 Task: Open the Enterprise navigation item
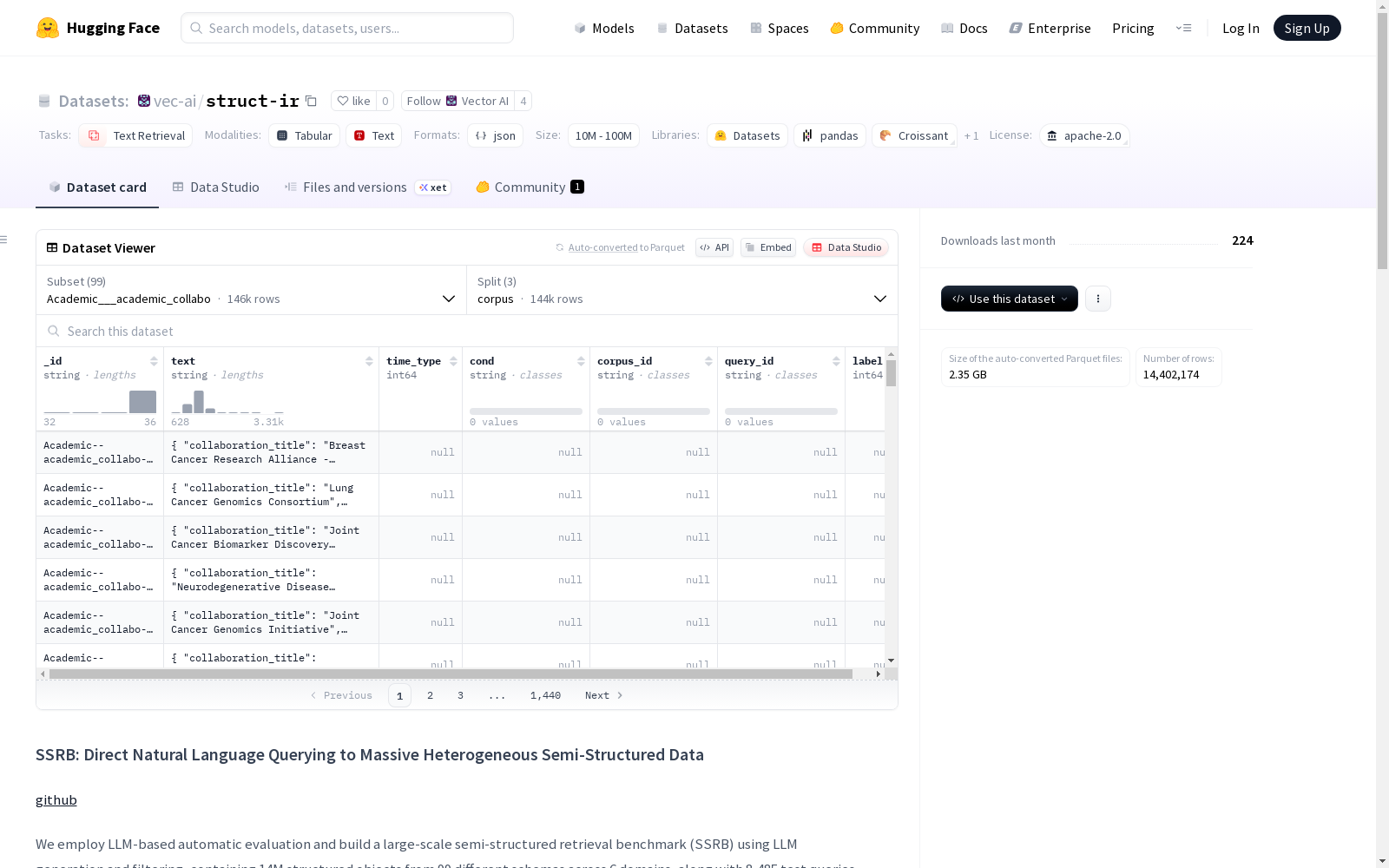pos(1050,28)
